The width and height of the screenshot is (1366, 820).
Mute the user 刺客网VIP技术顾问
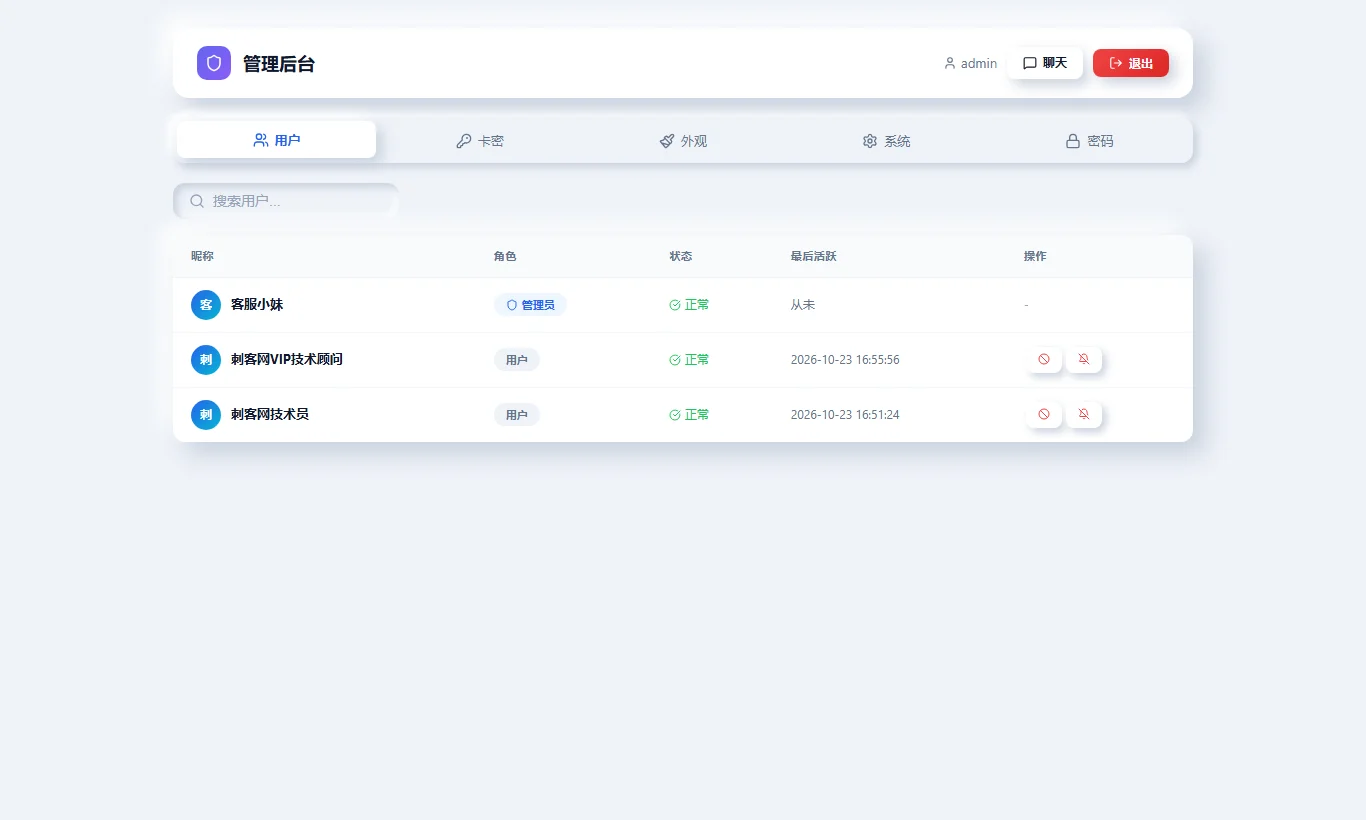[1084, 360]
